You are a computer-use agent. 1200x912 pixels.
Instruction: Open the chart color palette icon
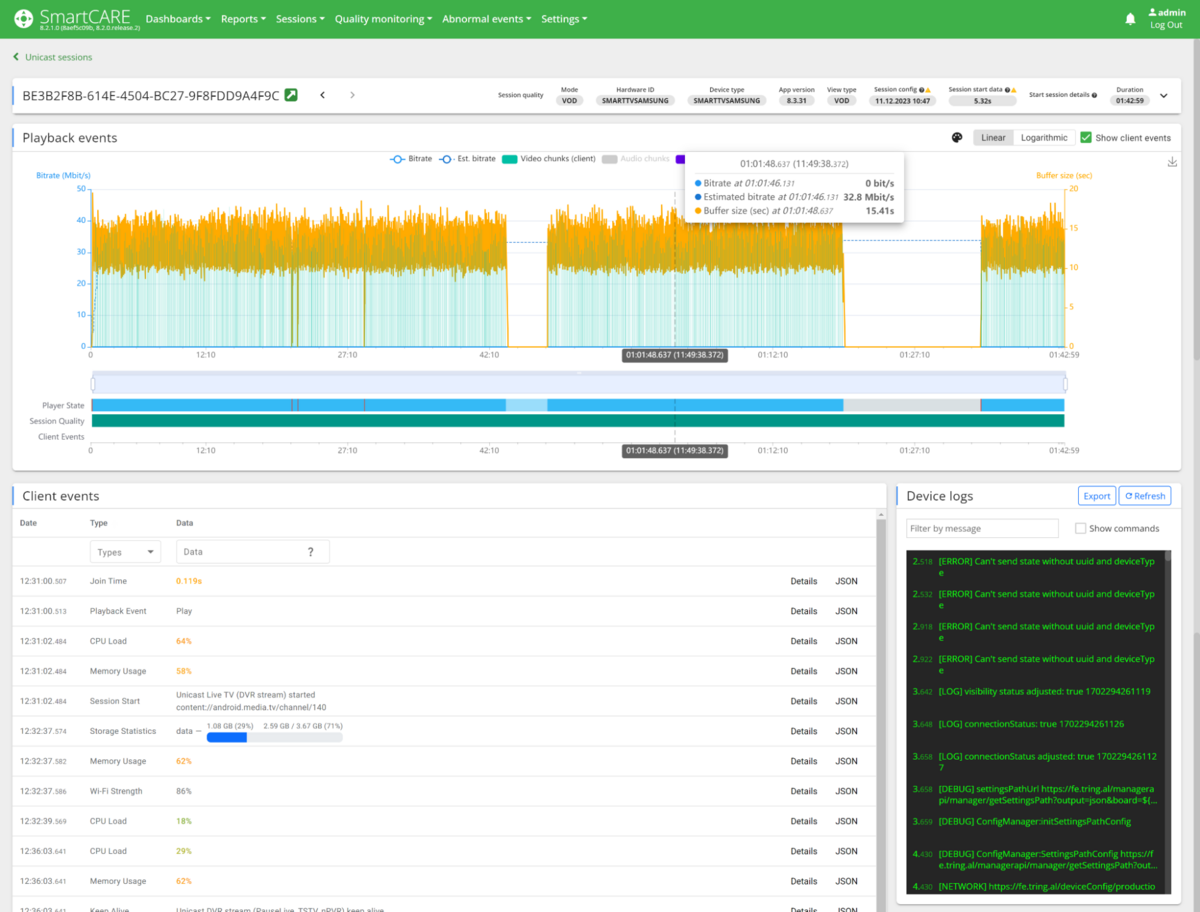(957, 138)
